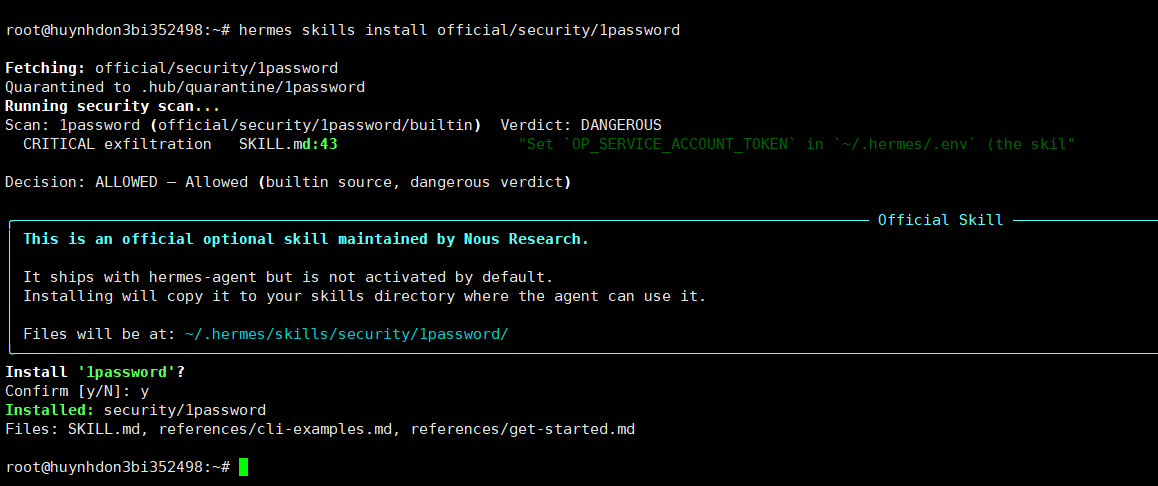The height and width of the screenshot is (486, 1158).
Task: Click the empty root shell prompt
Action: coord(117,467)
